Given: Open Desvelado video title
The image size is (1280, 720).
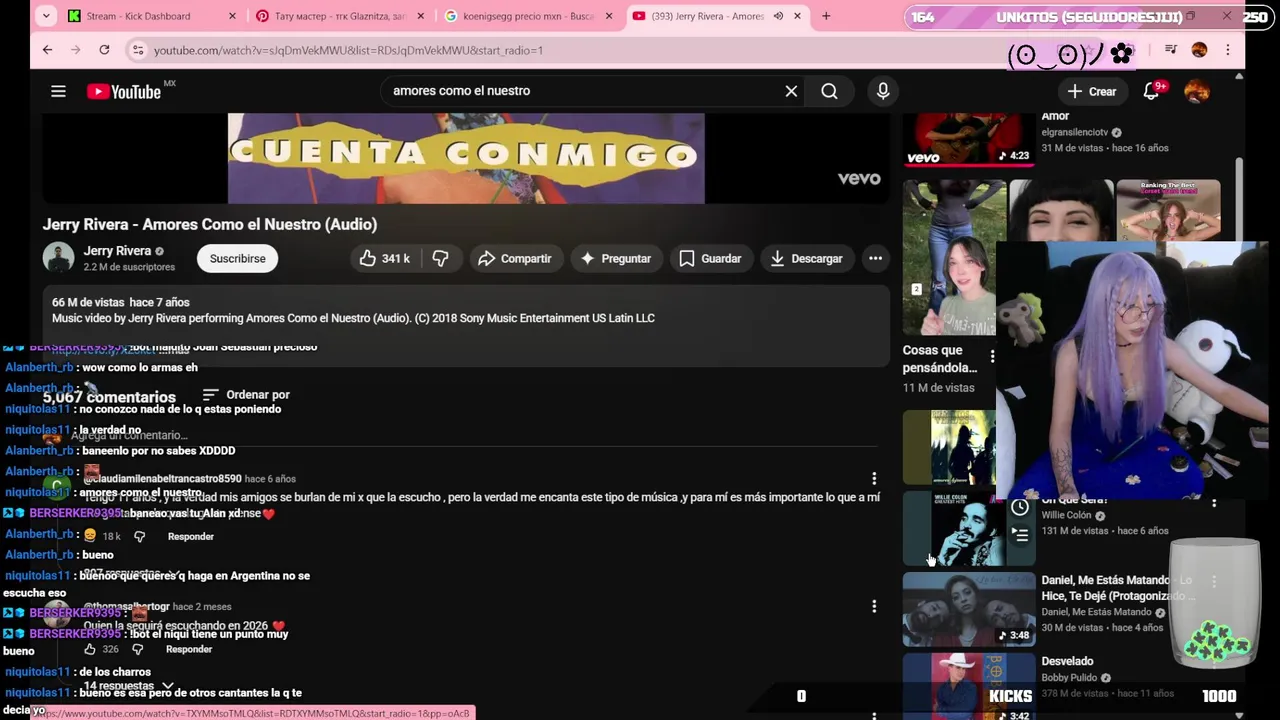Looking at the screenshot, I should coord(1067,661).
